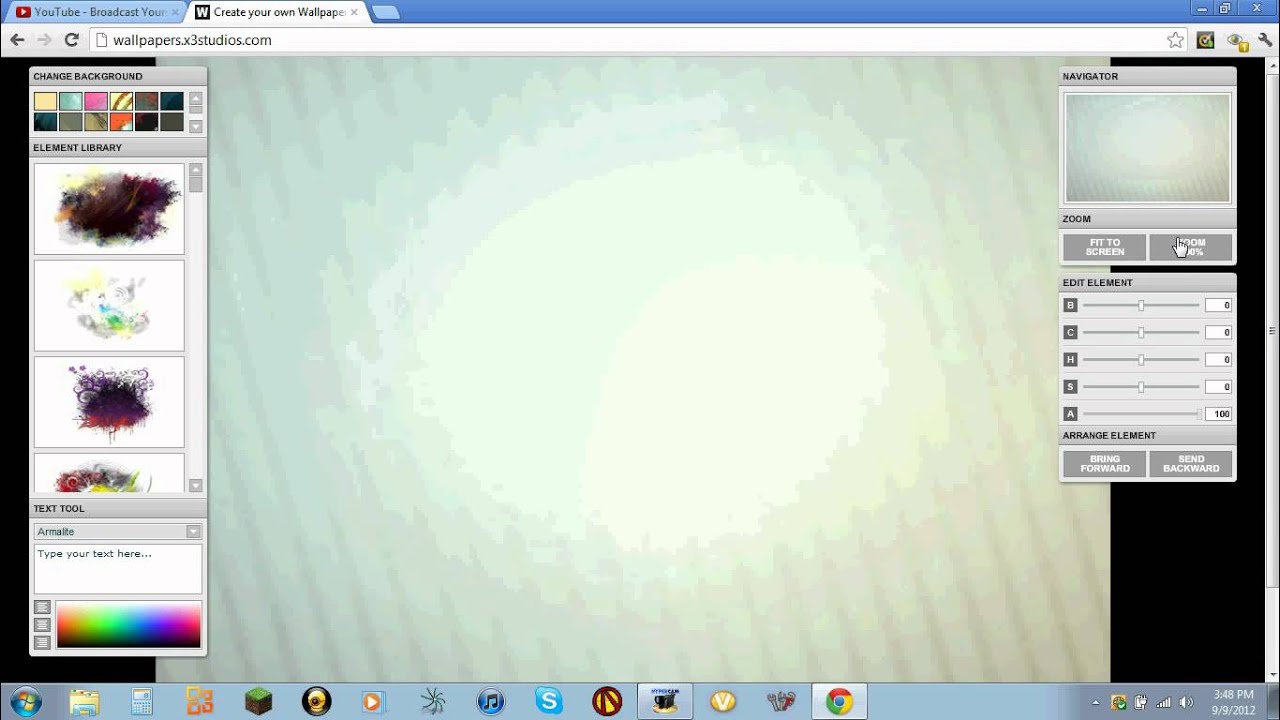Close the Create your own Wallpaper tab
This screenshot has width=1280, height=720.
[x=354, y=12]
